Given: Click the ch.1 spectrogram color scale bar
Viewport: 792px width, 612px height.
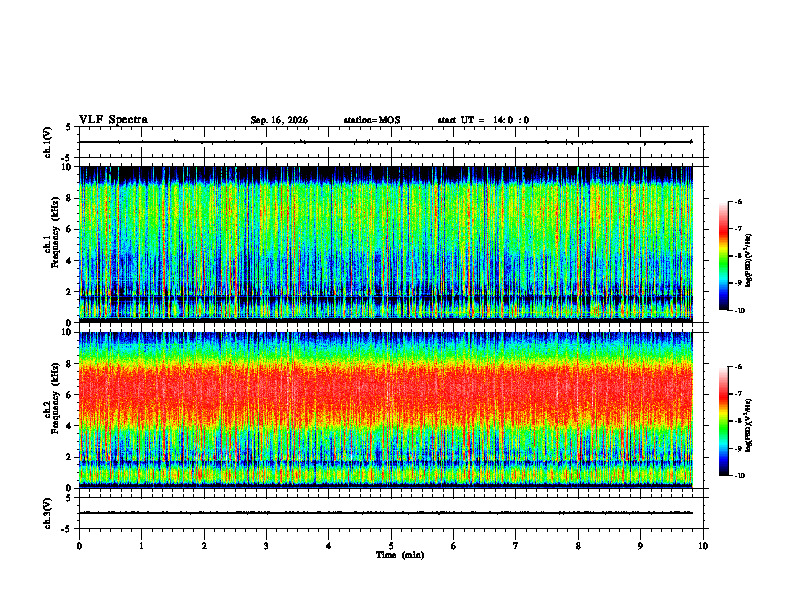Looking at the screenshot, I should [723, 256].
